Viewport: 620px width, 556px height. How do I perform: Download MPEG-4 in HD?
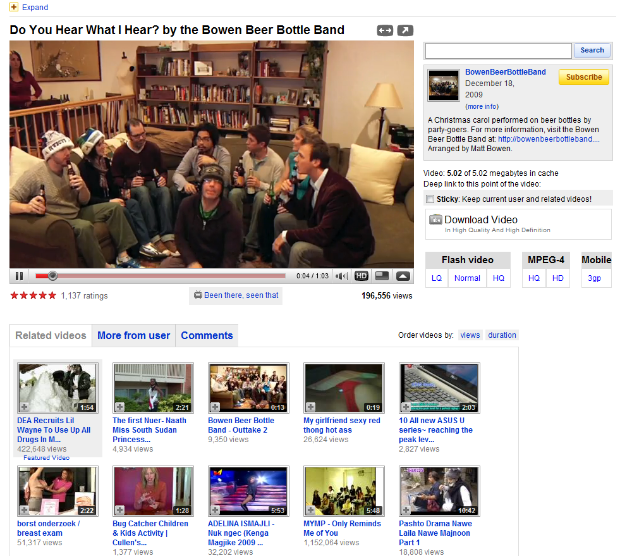(558, 278)
